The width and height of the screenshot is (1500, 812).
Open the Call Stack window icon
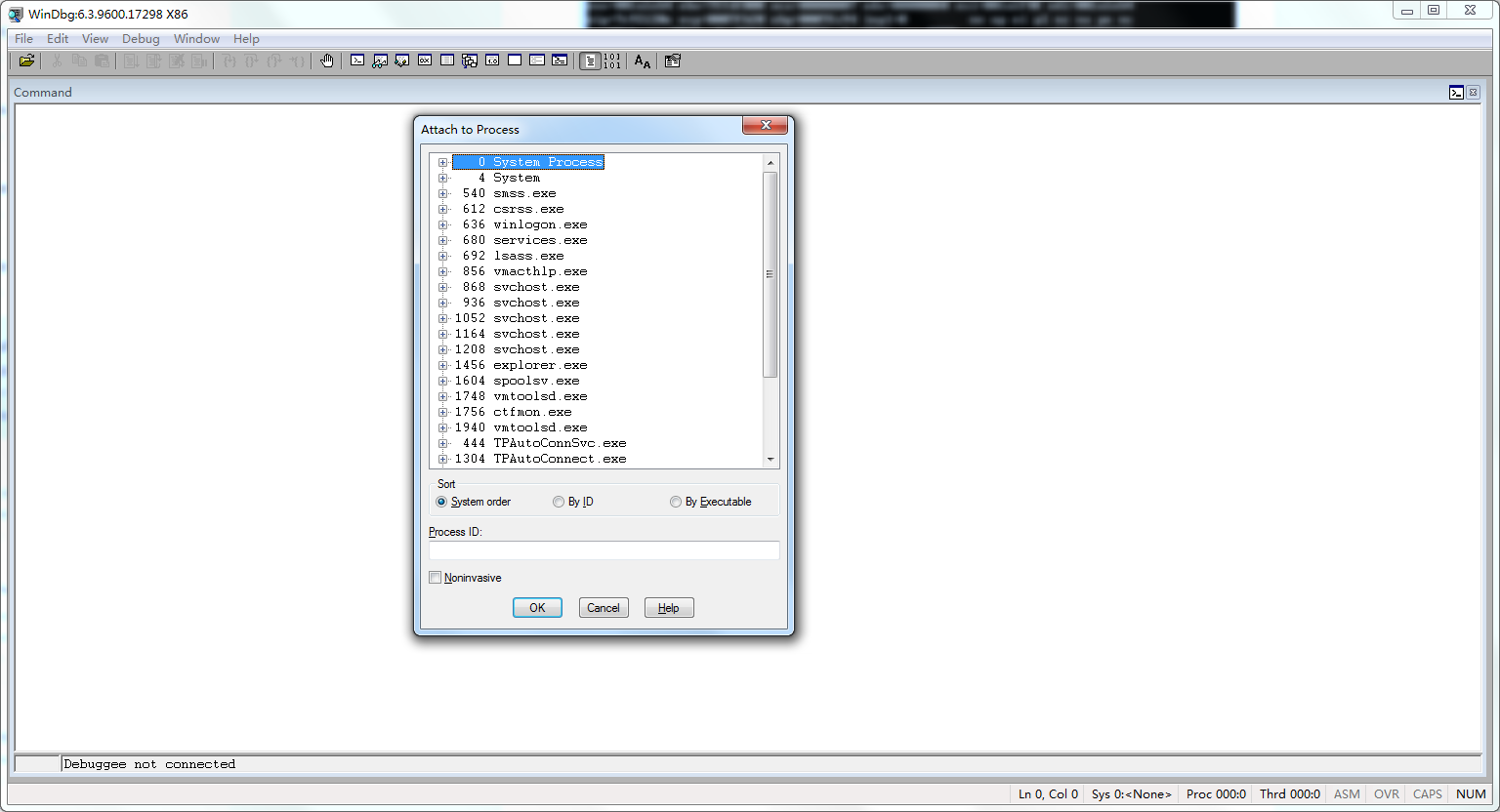470,61
